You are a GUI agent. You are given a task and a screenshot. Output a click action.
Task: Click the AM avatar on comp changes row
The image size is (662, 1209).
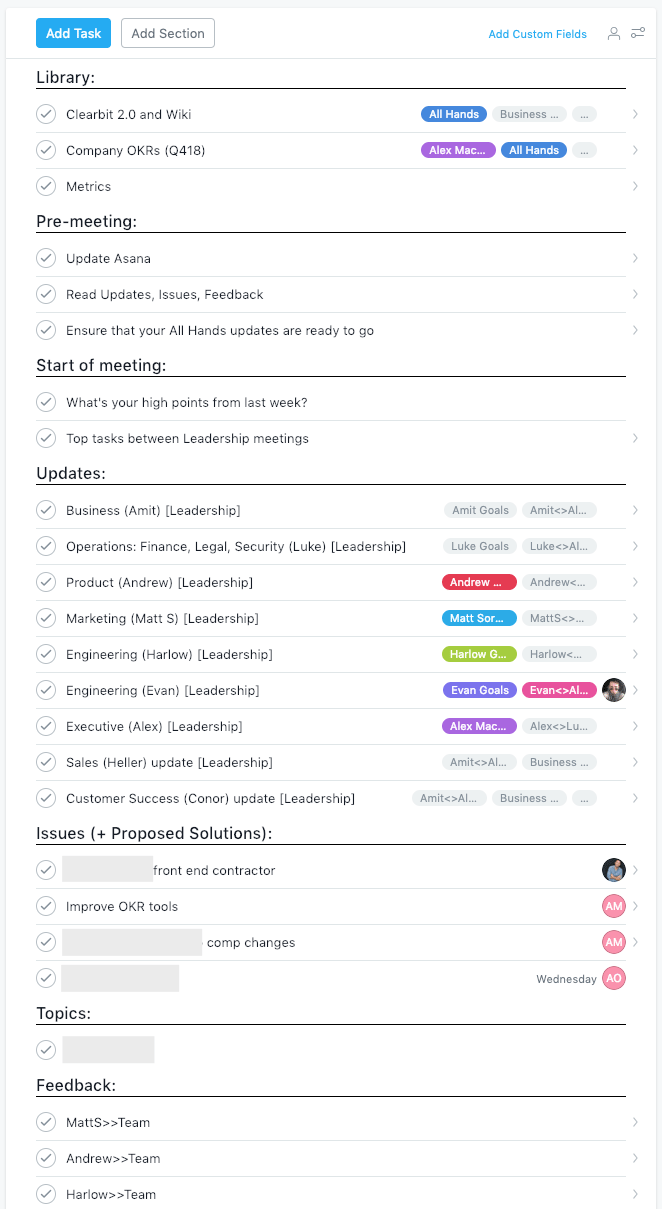tap(614, 942)
